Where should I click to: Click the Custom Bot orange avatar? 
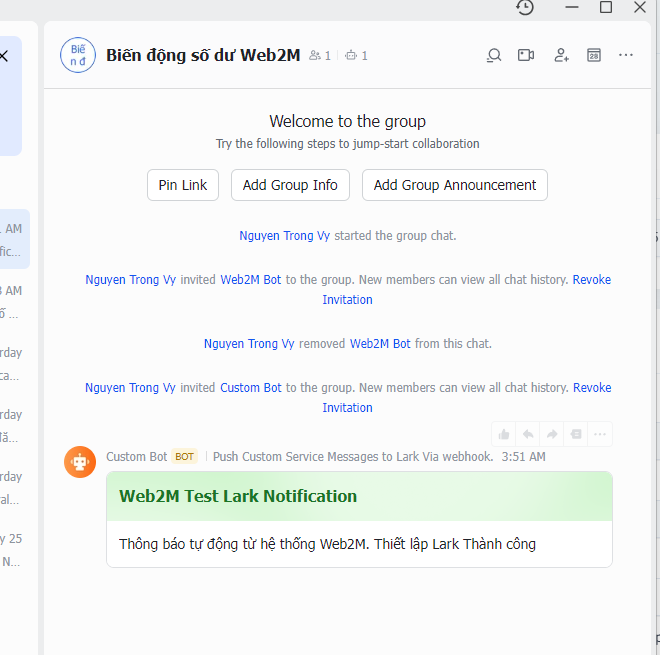click(80, 462)
